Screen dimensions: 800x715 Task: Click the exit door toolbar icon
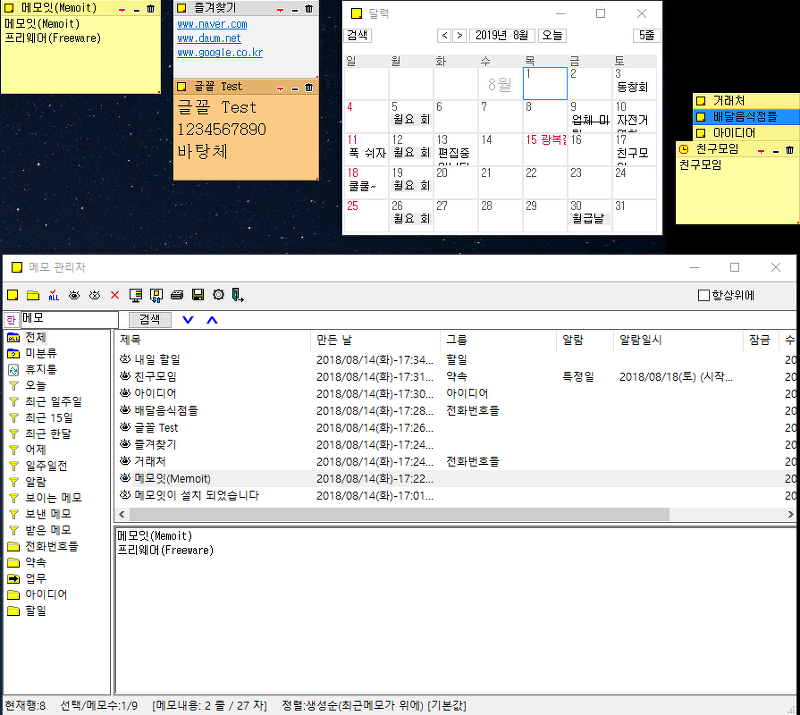point(238,295)
